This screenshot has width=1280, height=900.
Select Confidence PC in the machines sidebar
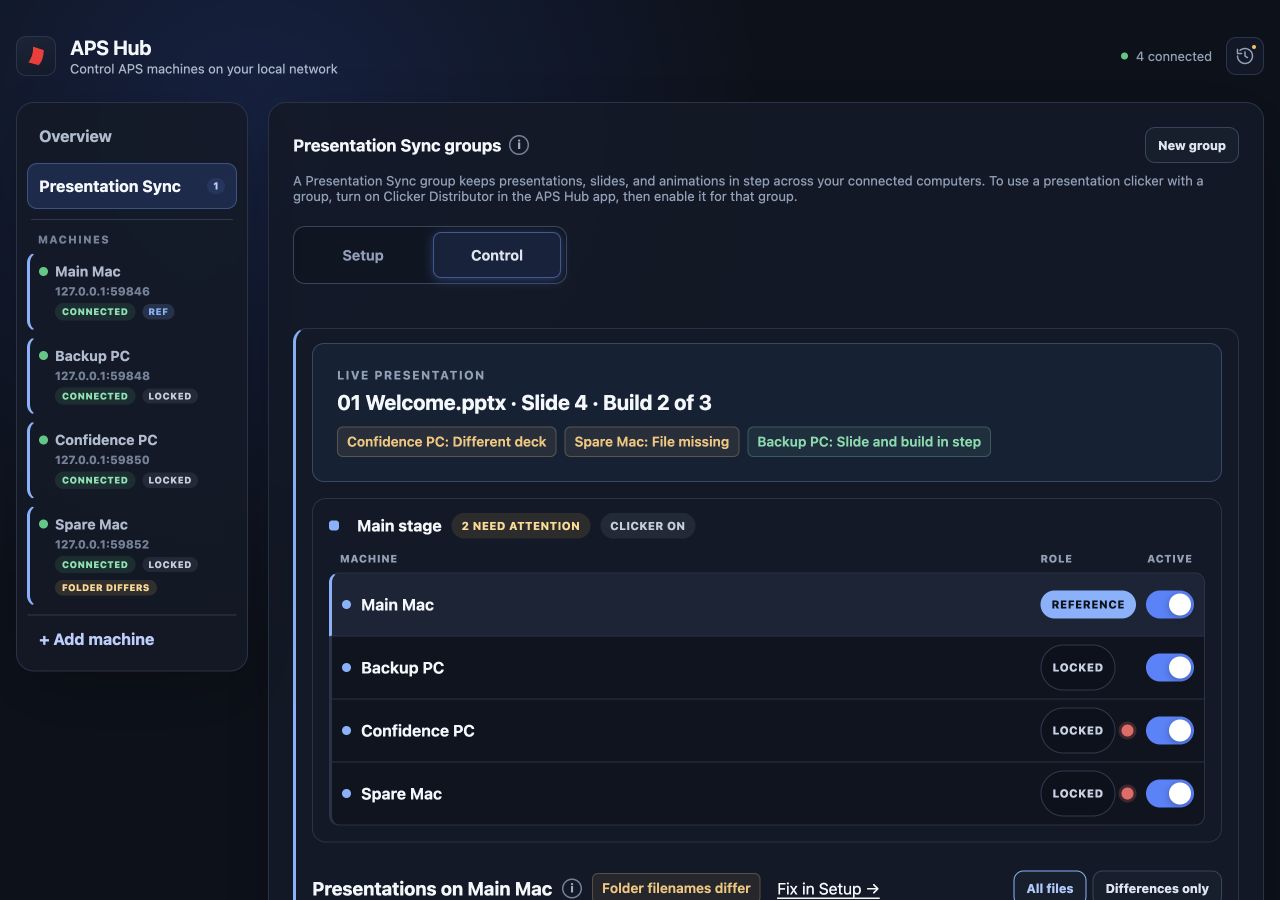[132, 460]
